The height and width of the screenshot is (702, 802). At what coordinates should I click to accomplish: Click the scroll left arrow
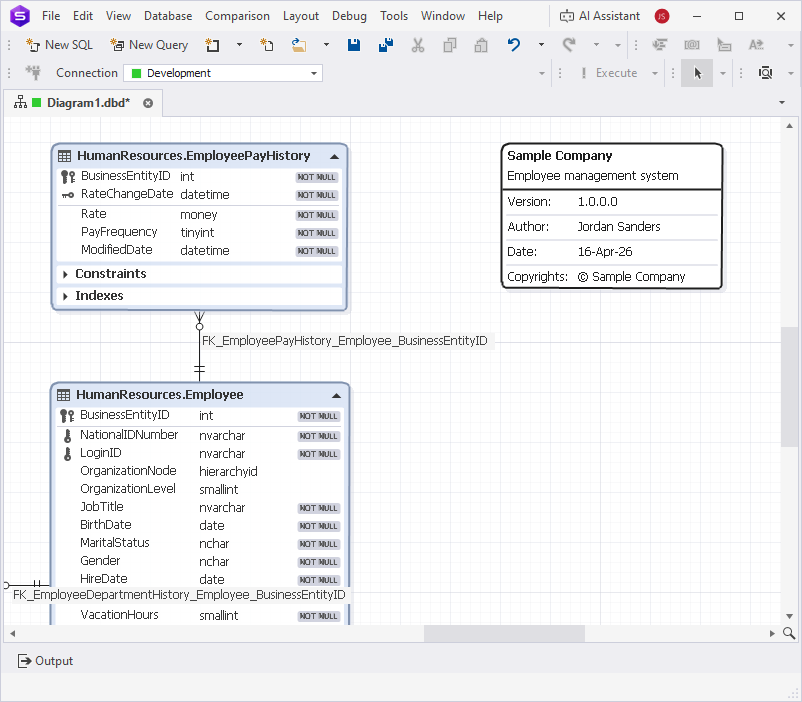point(12,633)
